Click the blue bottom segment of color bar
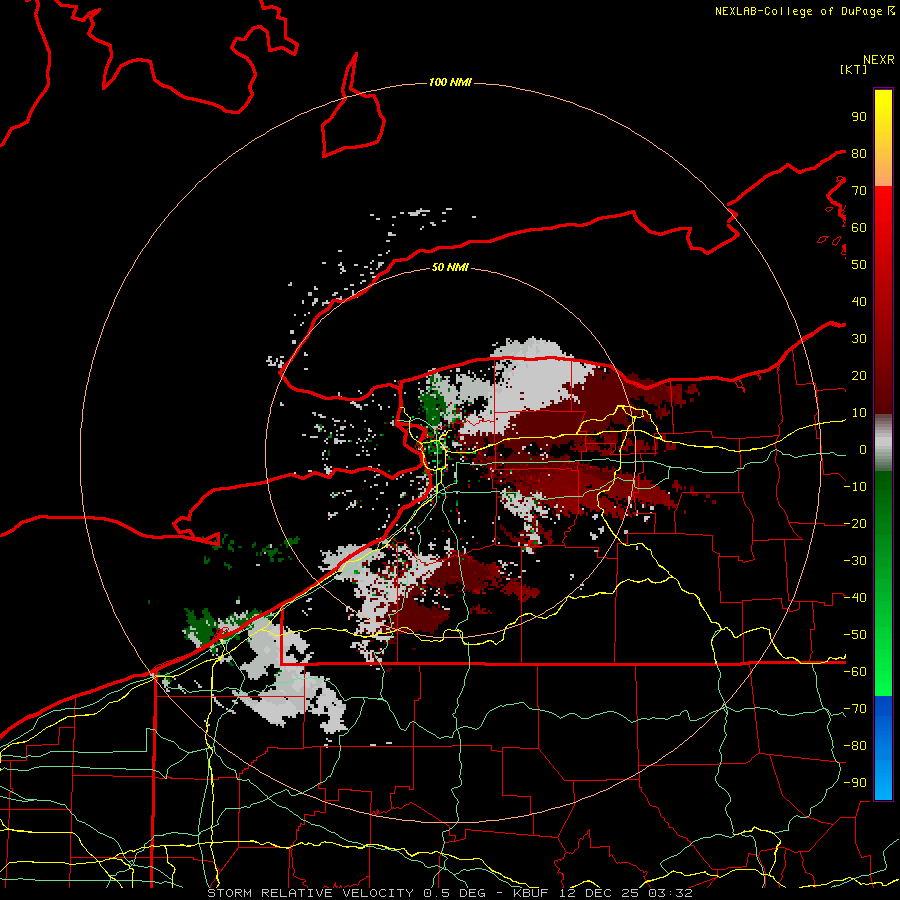This screenshot has width=900, height=900. 883,748
